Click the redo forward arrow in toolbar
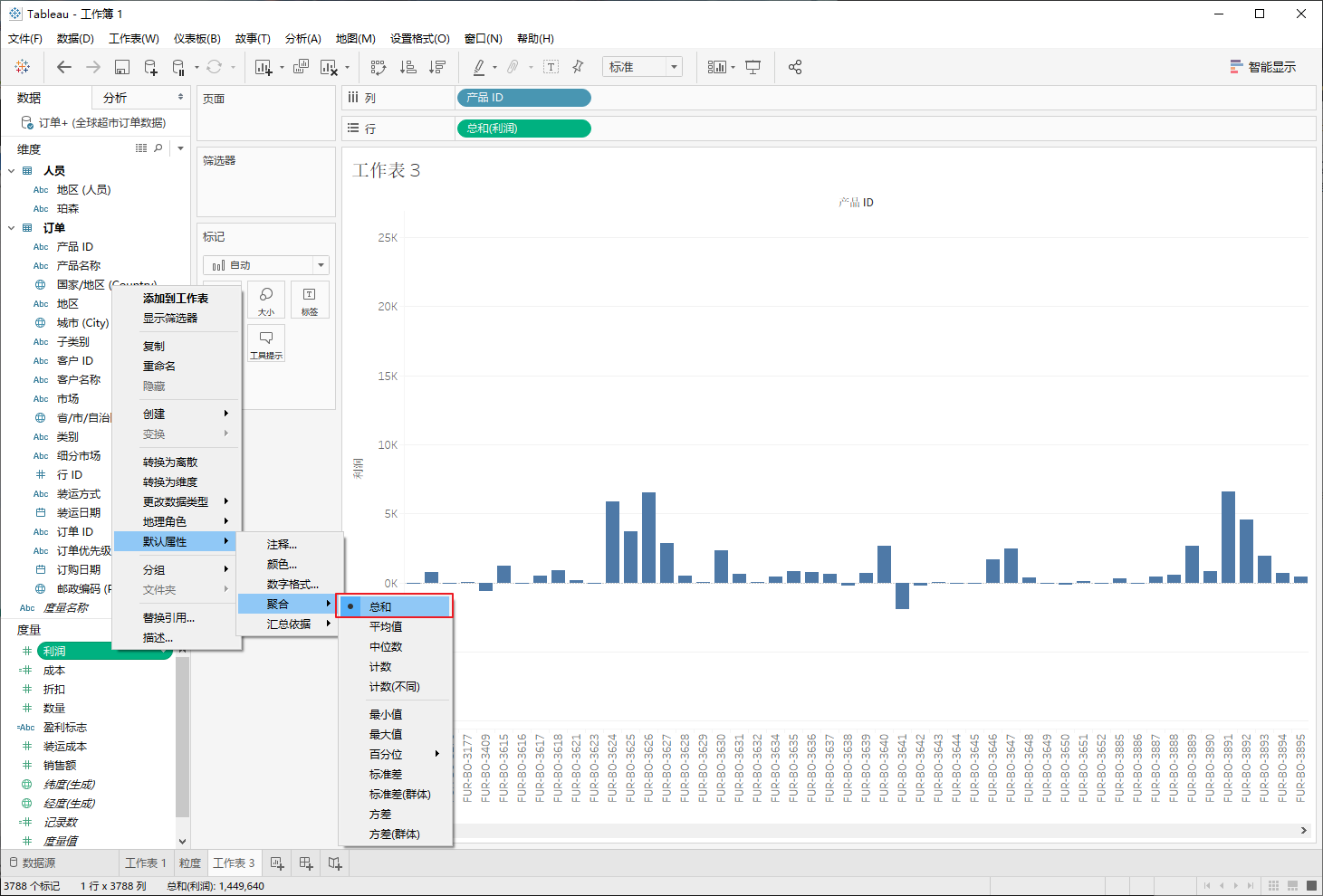This screenshot has height=896, width=1323. coord(93,67)
